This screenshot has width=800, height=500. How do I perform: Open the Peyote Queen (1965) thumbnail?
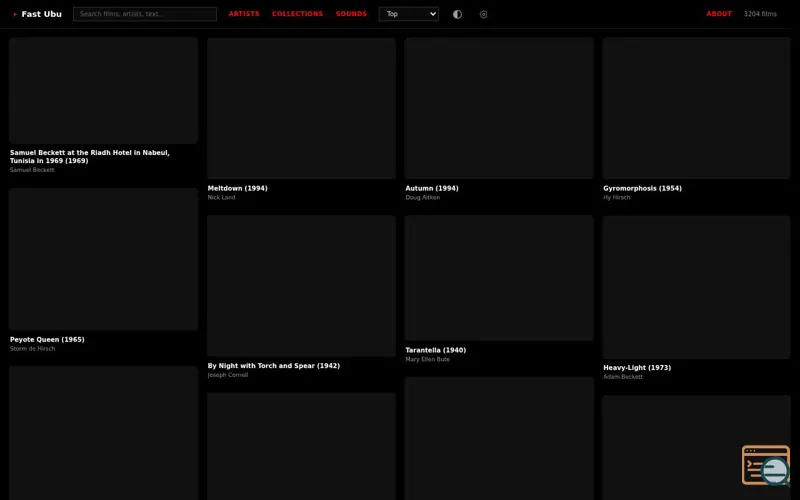click(104, 259)
